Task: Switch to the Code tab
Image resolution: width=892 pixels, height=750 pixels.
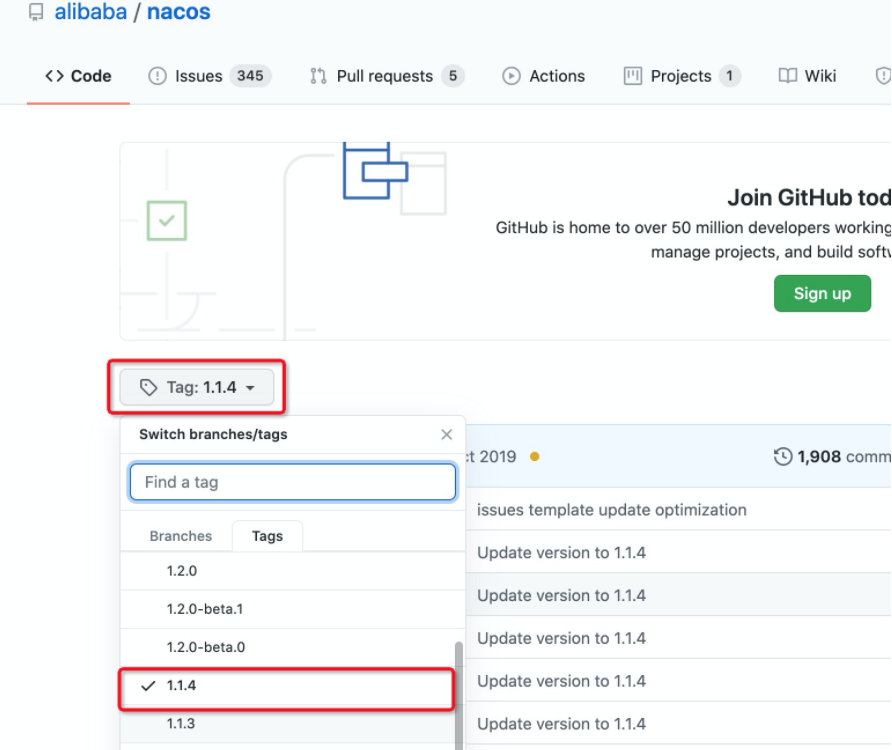Action: (79, 76)
